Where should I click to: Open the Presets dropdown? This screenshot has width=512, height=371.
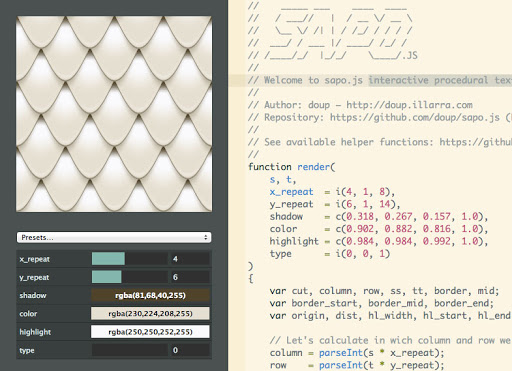(114, 237)
